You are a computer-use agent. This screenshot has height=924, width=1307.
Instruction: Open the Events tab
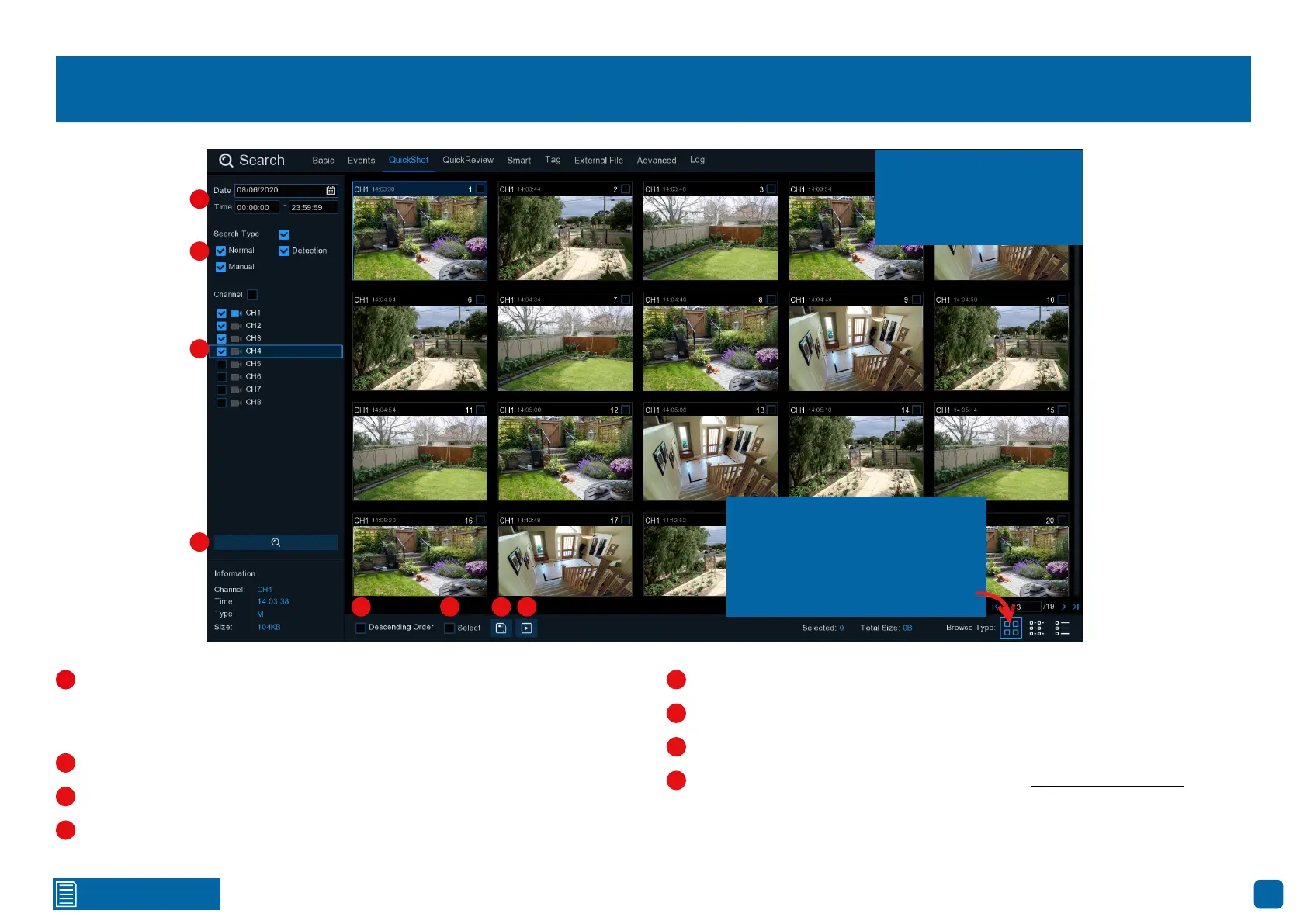click(x=361, y=161)
